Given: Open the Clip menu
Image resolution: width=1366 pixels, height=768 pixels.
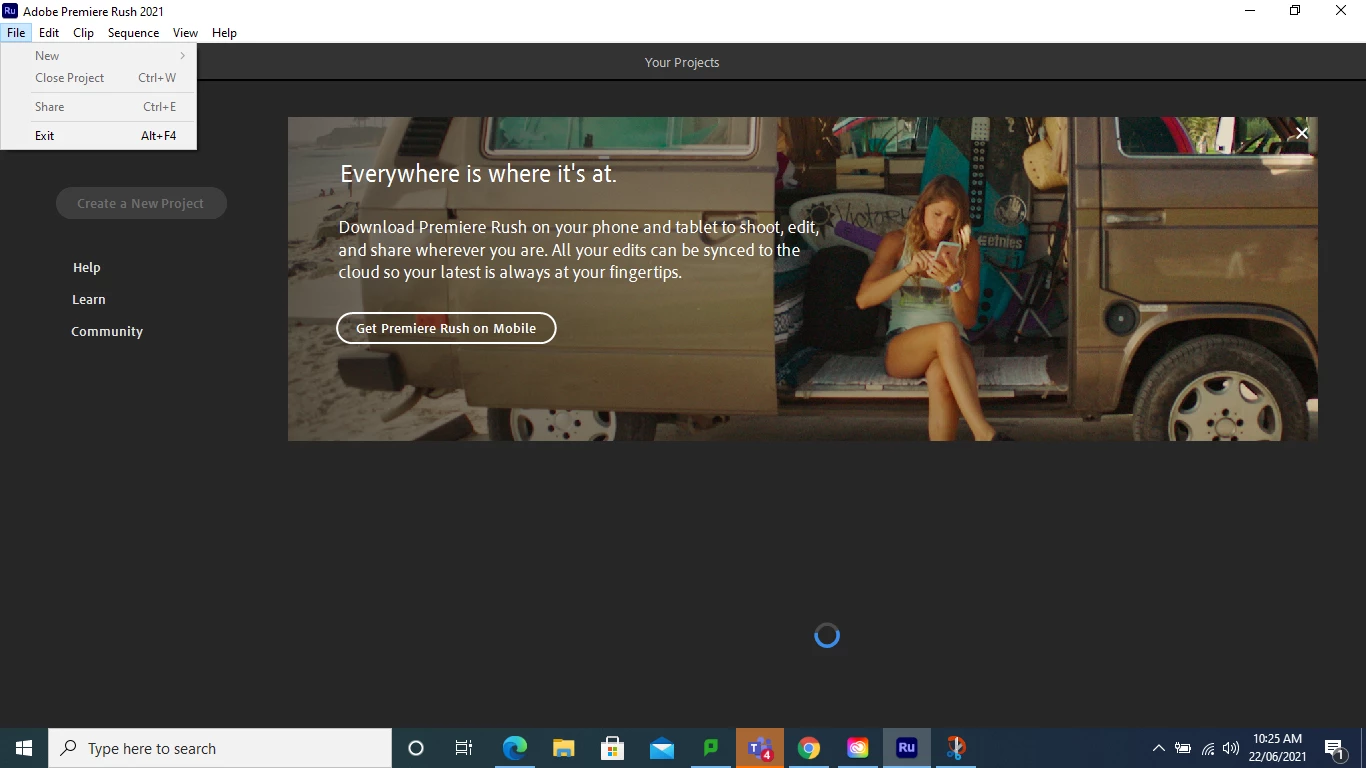Looking at the screenshot, I should (x=84, y=33).
